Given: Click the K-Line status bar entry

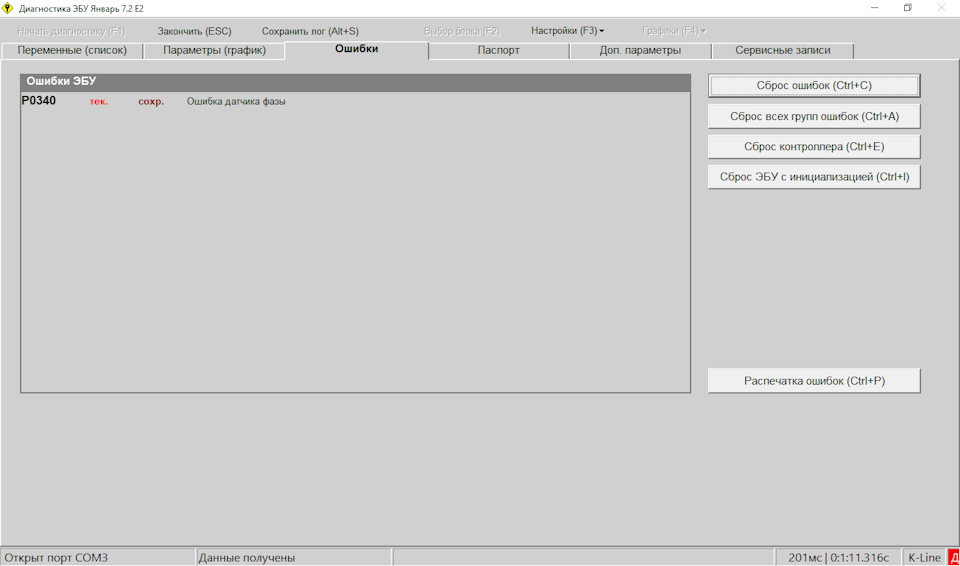Looking at the screenshot, I should (x=924, y=557).
